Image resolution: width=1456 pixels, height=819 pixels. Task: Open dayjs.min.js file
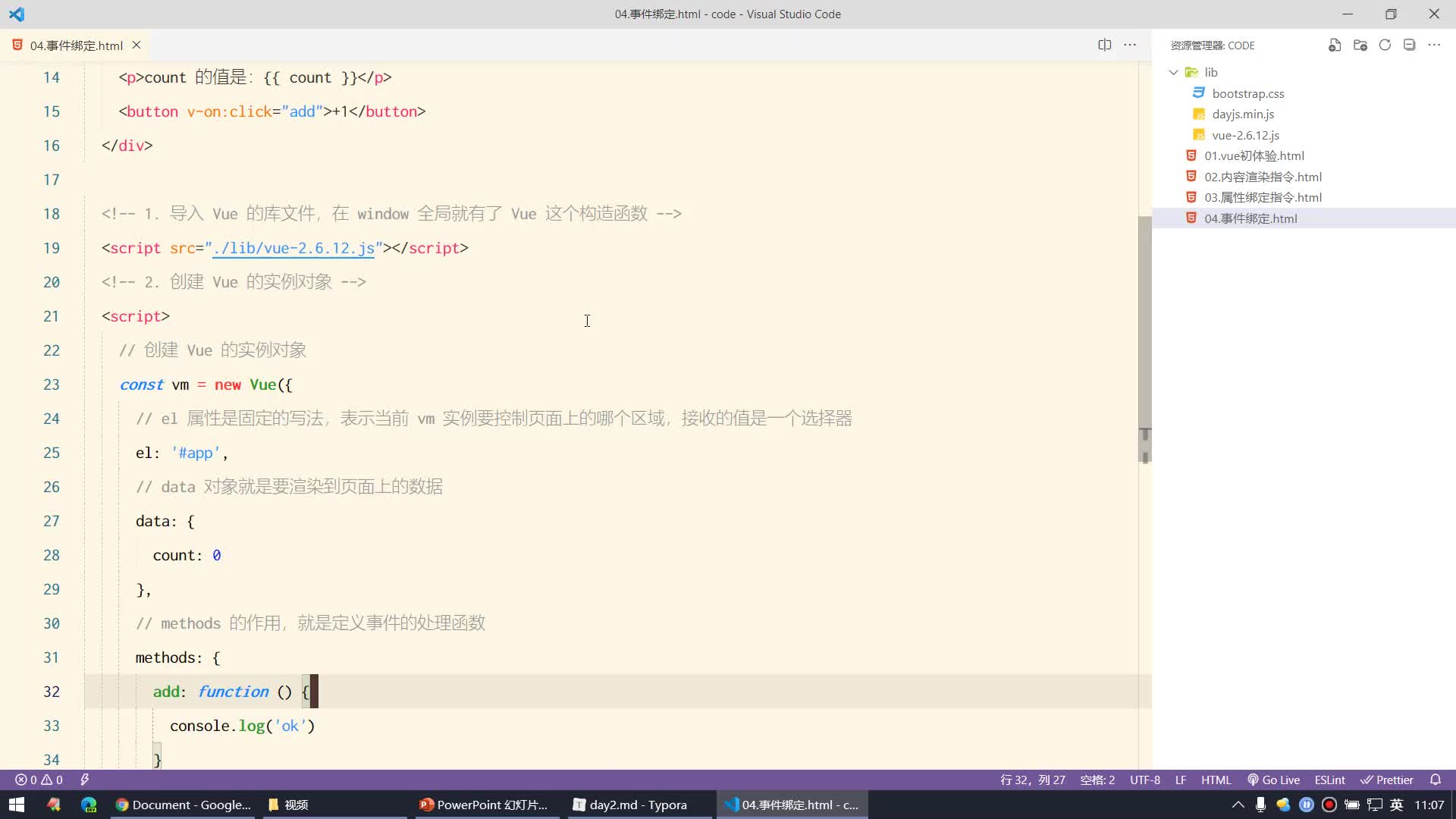pos(1243,114)
